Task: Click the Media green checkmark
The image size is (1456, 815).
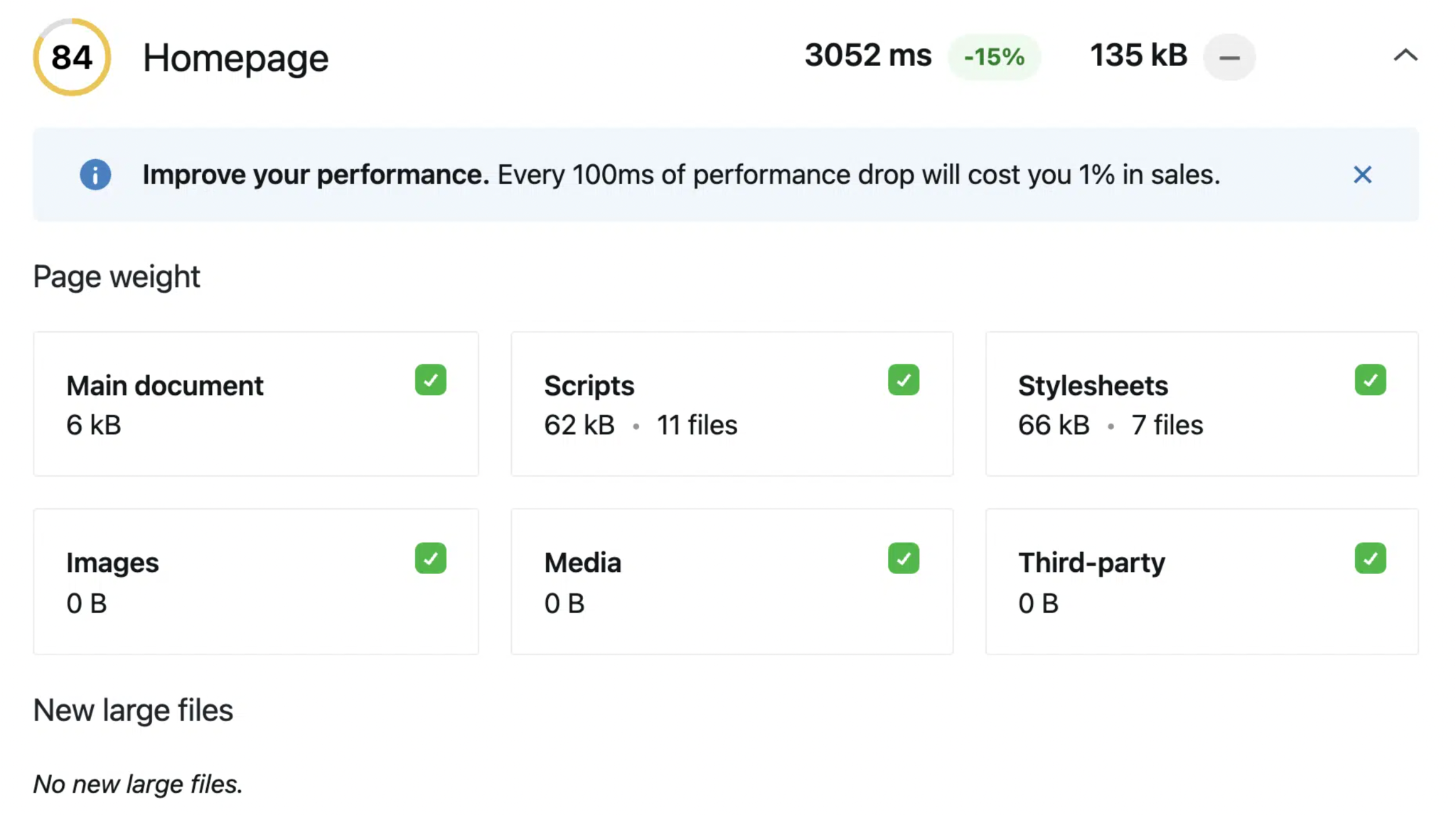Action: (904, 558)
